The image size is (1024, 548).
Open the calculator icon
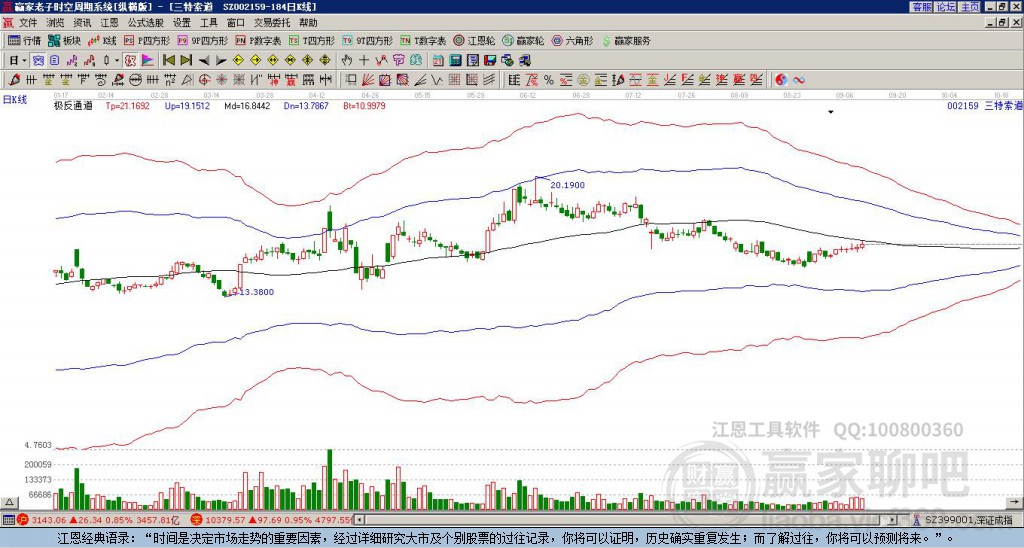455,60
